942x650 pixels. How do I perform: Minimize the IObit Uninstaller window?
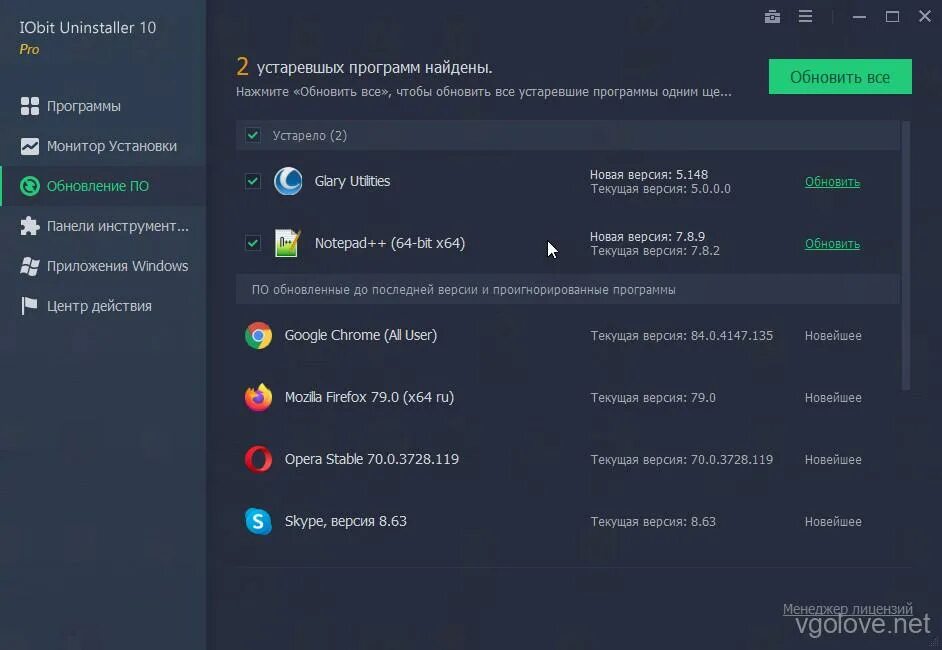point(859,17)
